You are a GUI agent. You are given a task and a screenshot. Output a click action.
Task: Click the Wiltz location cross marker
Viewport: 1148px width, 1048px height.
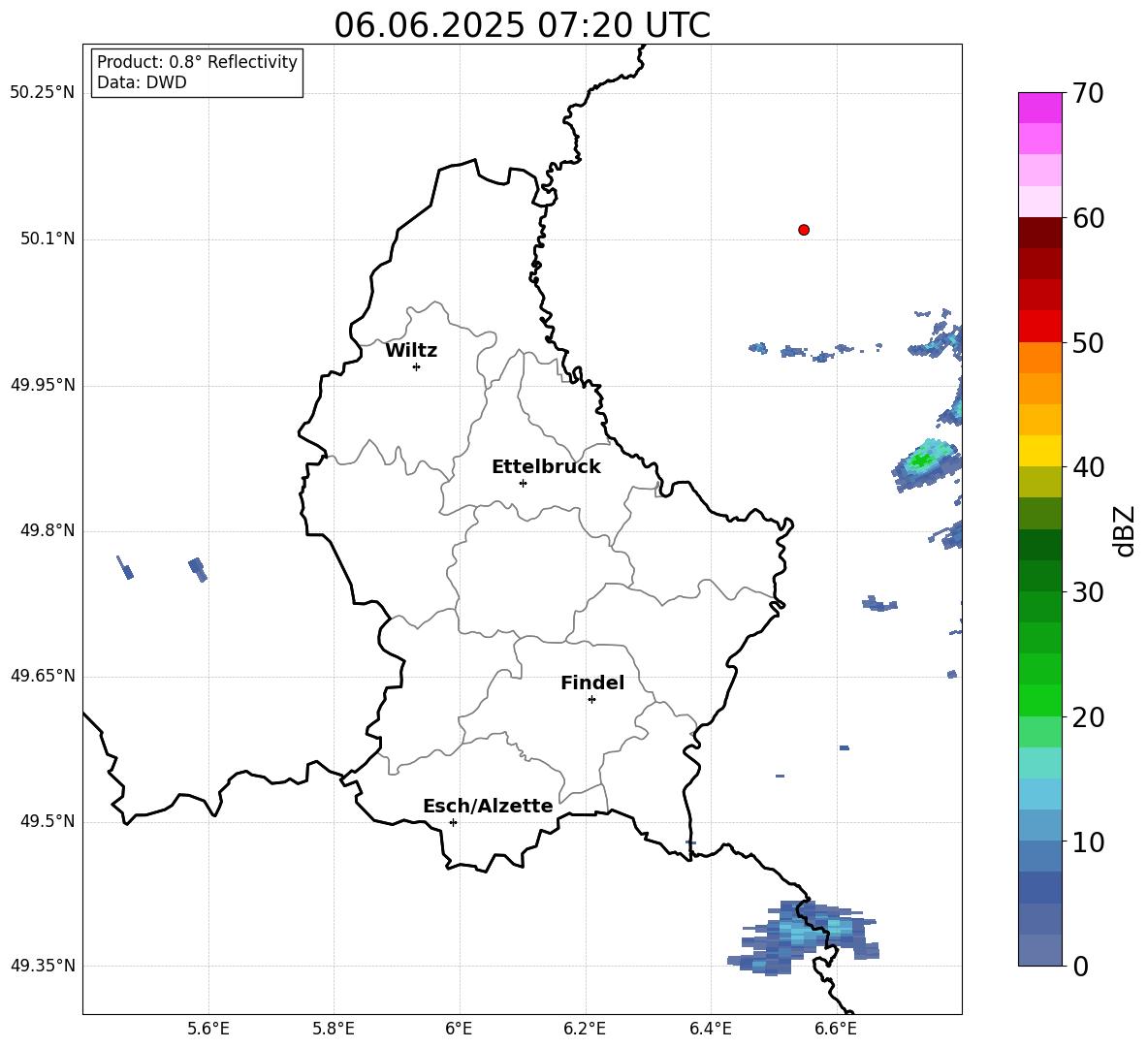coord(417,366)
